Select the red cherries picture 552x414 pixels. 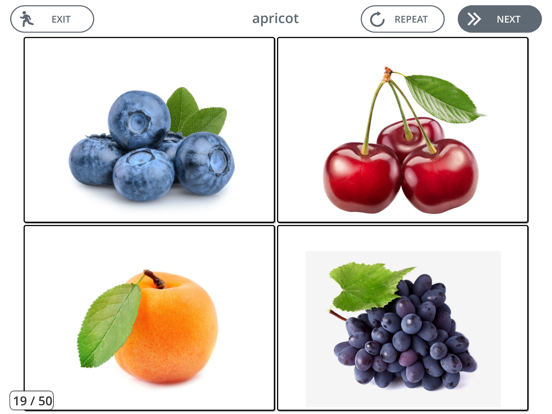pyautogui.click(x=403, y=130)
